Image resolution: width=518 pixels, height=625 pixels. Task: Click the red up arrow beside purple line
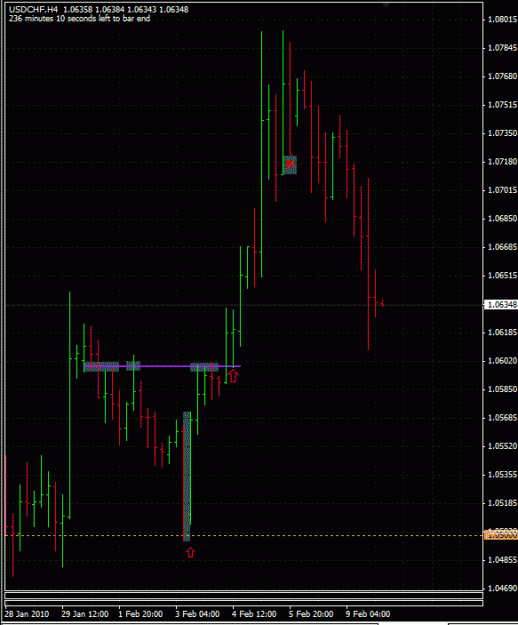pos(233,375)
